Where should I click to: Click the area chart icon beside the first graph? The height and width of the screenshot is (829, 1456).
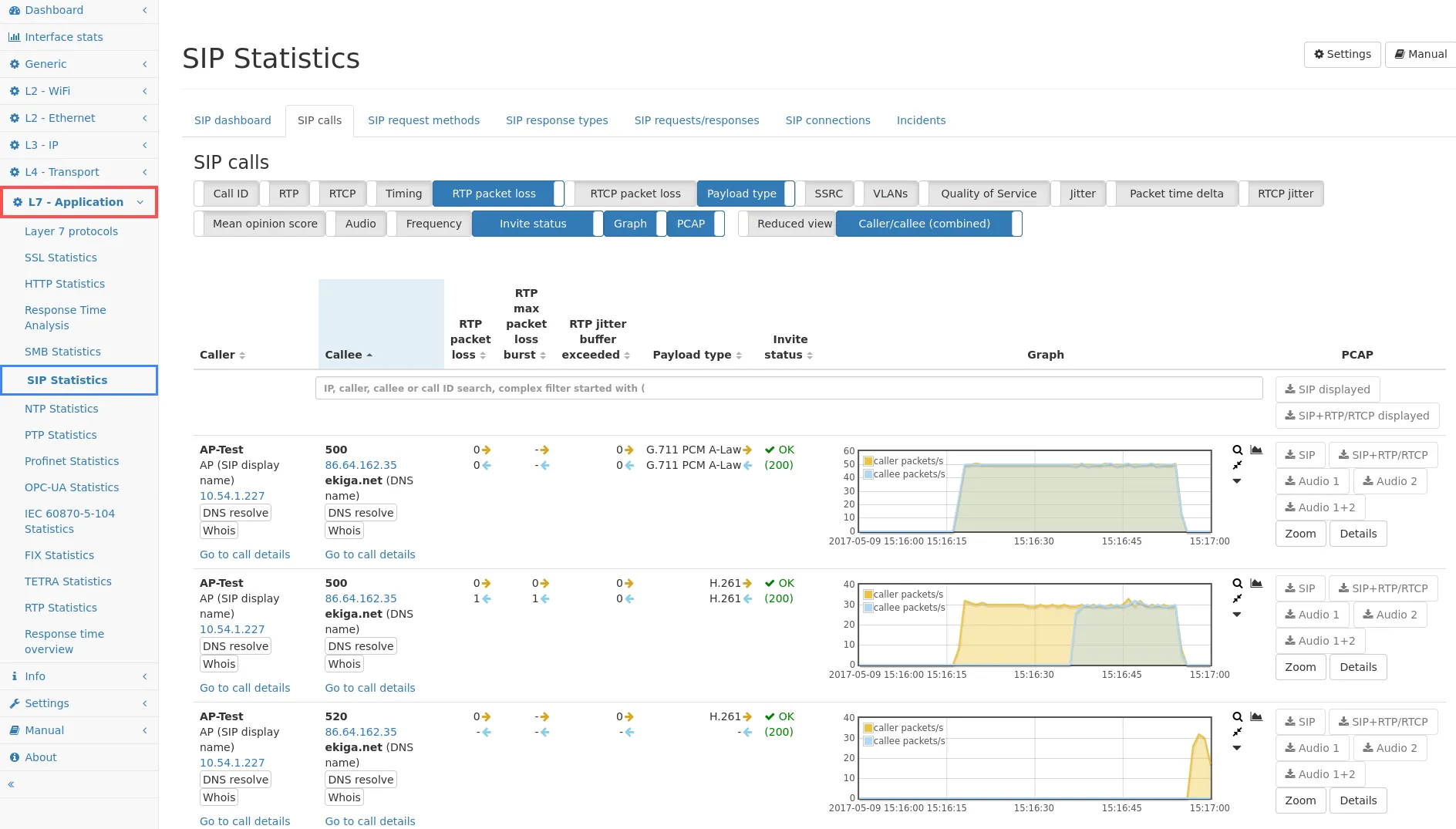(1256, 450)
